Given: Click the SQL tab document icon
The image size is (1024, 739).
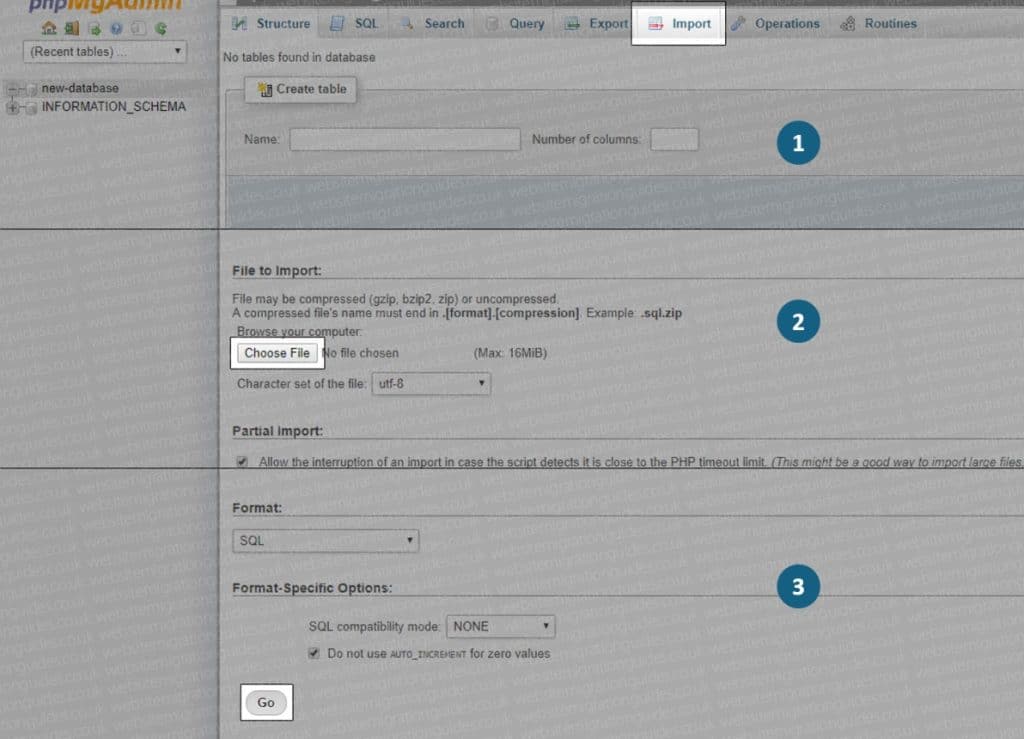Looking at the screenshot, I should click(x=337, y=24).
